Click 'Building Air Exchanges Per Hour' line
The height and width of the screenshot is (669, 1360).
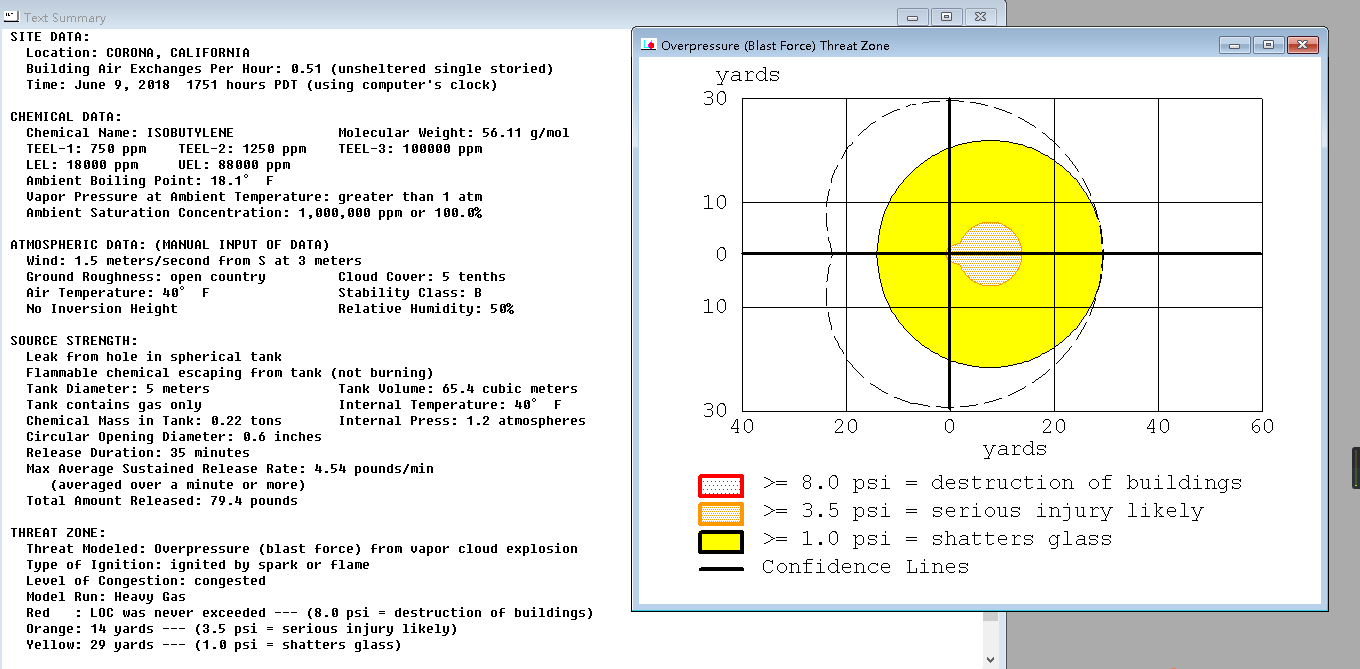point(290,69)
